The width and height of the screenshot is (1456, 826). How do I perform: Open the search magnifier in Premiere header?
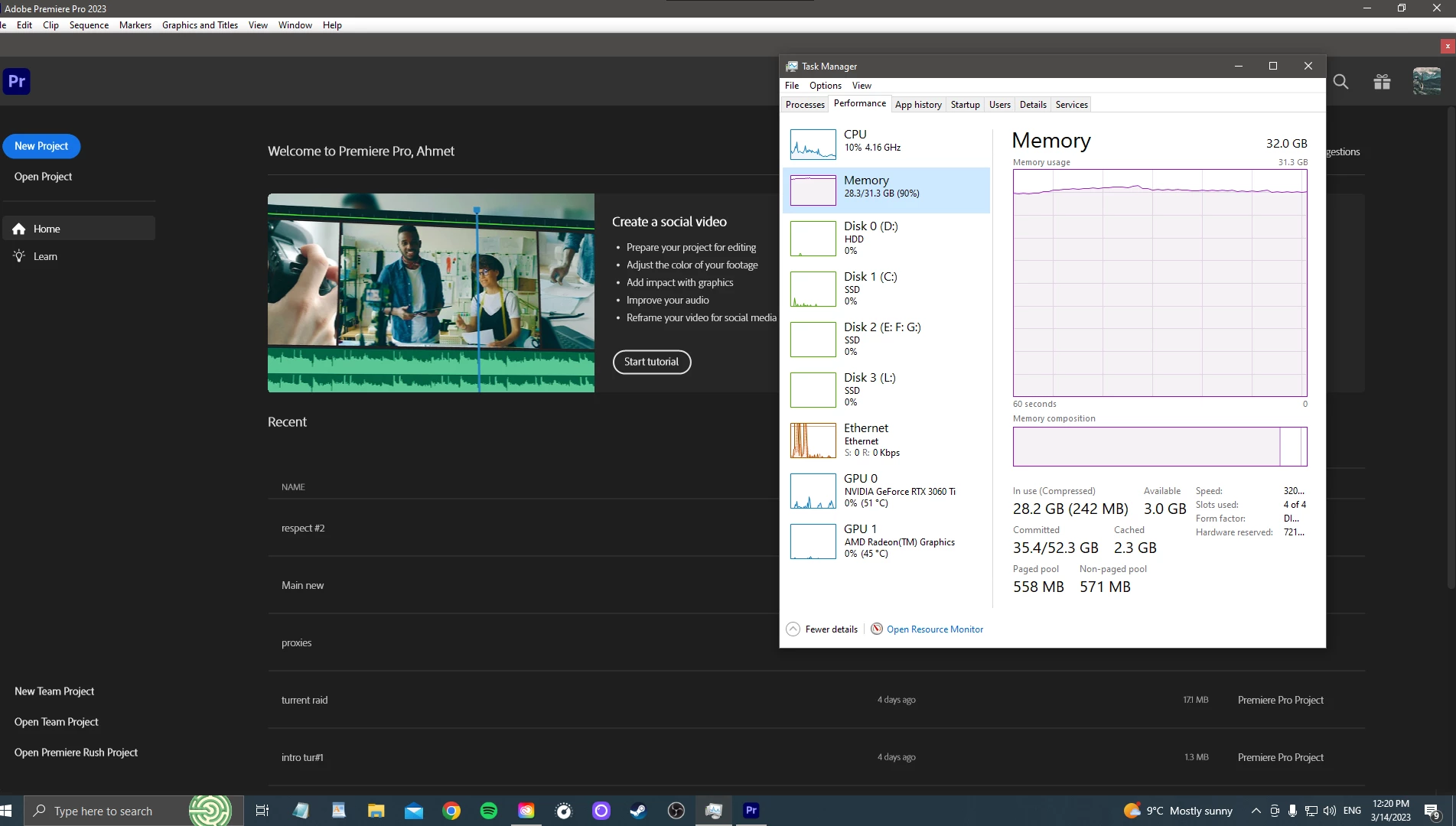[x=1340, y=82]
